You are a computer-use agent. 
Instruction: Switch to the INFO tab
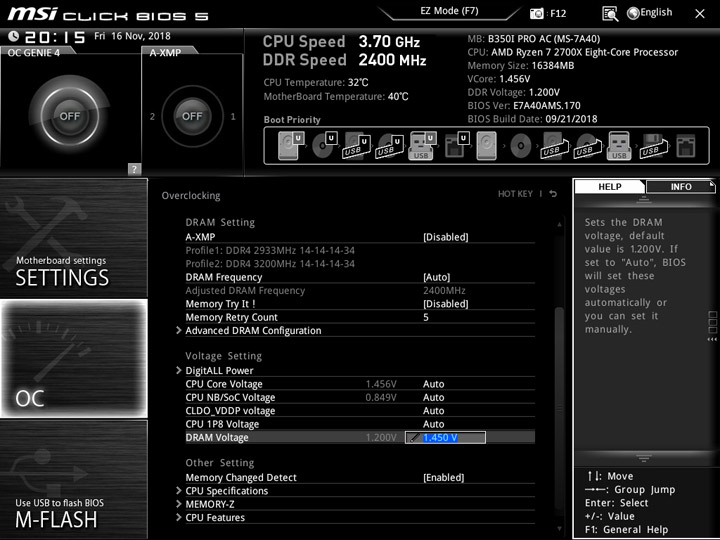pos(681,186)
